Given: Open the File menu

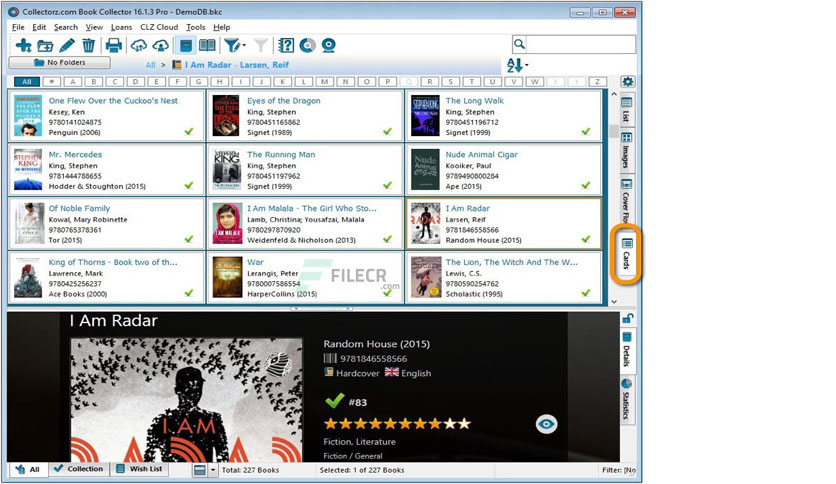Looking at the screenshot, I should pos(18,27).
